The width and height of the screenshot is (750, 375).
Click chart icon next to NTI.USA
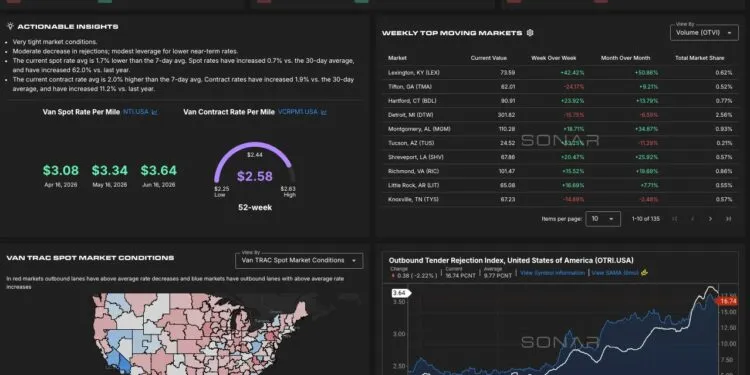pos(154,112)
